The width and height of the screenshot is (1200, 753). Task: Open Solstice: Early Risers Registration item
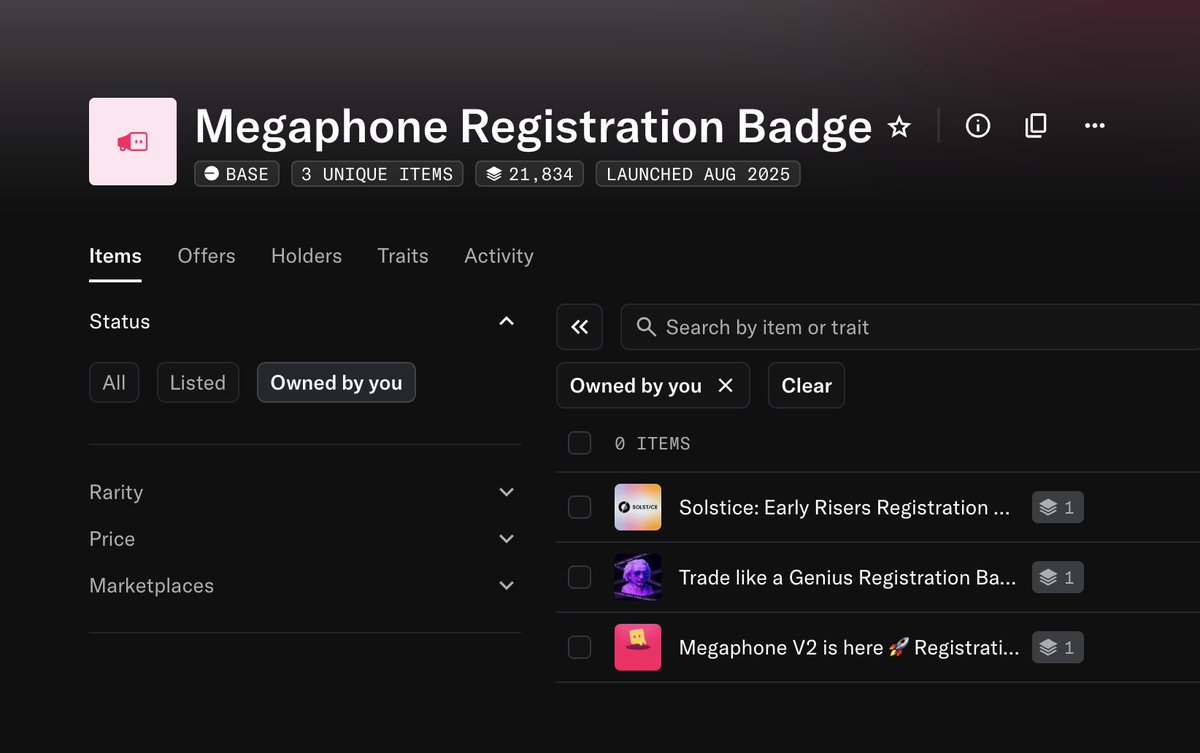[844, 508]
